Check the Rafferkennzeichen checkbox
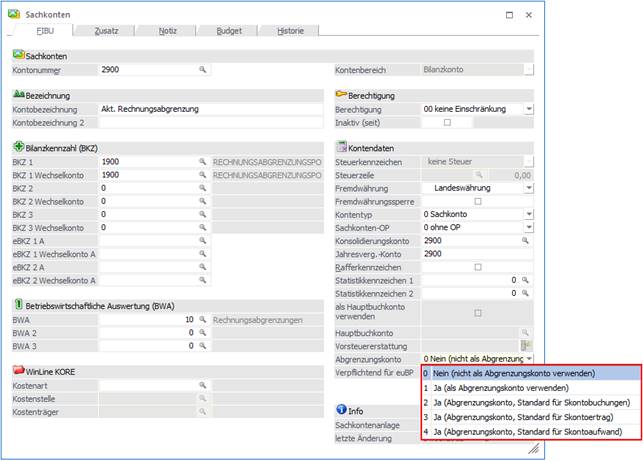643x461 pixels. coord(478,267)
